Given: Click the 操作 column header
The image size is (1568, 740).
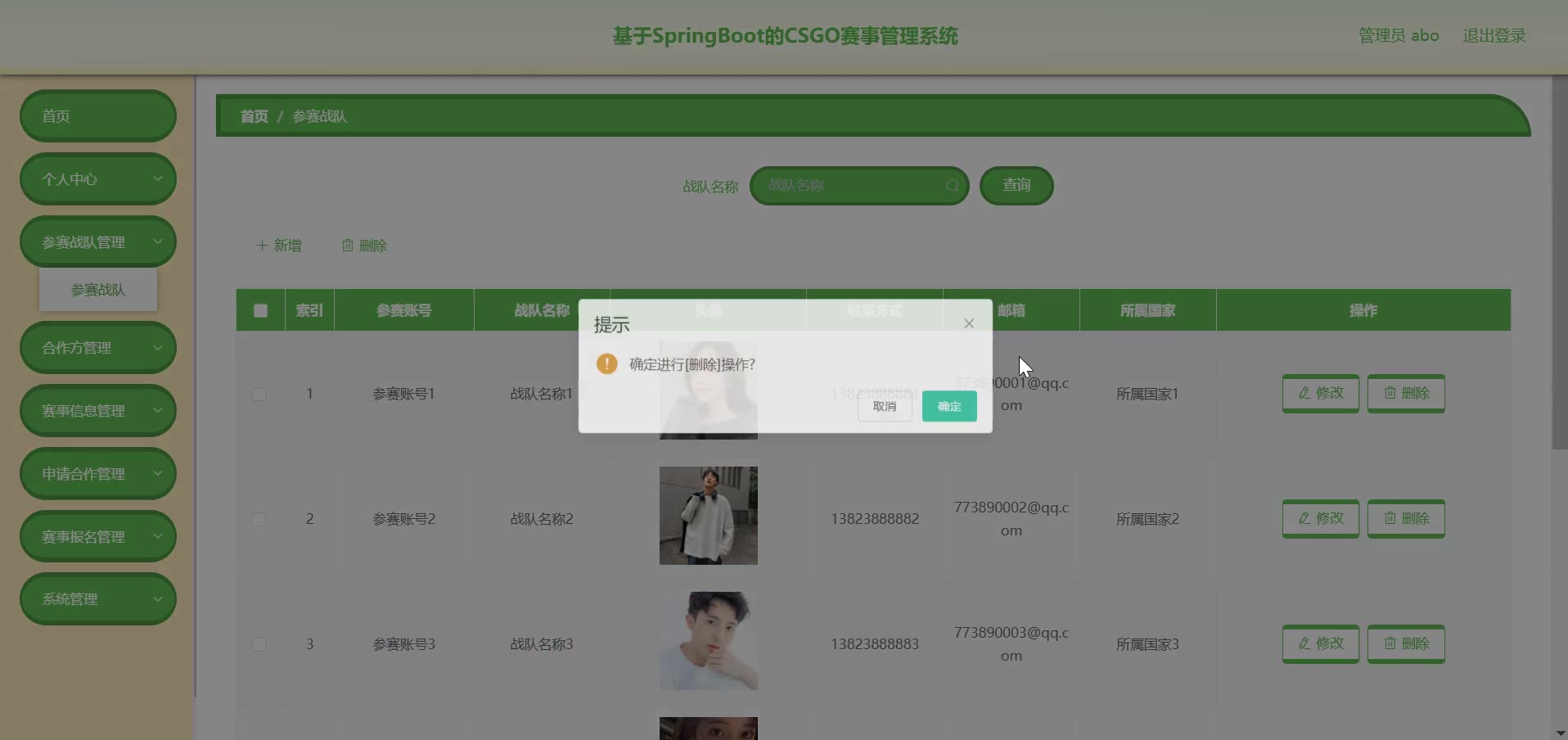Looking at the screenshot, I should click(x=1363, y=310).
